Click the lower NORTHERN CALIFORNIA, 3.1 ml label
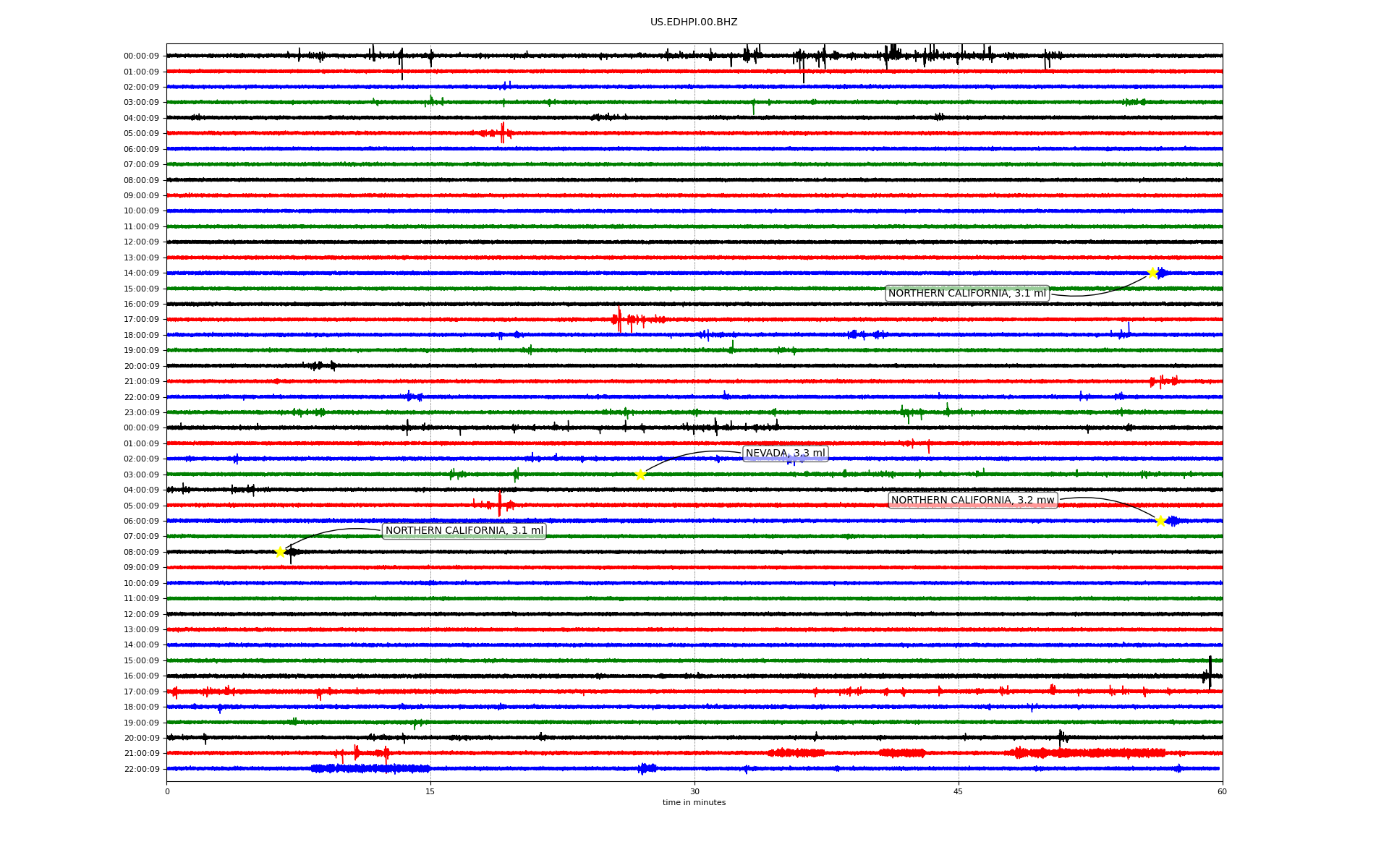The height and width of the screenshot is (868, 1389). coord(464,531)
